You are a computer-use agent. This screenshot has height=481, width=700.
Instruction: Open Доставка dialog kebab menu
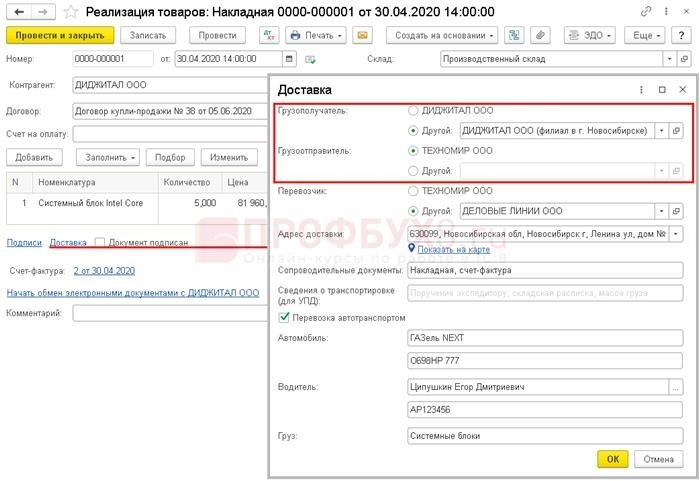click(641, 90)
